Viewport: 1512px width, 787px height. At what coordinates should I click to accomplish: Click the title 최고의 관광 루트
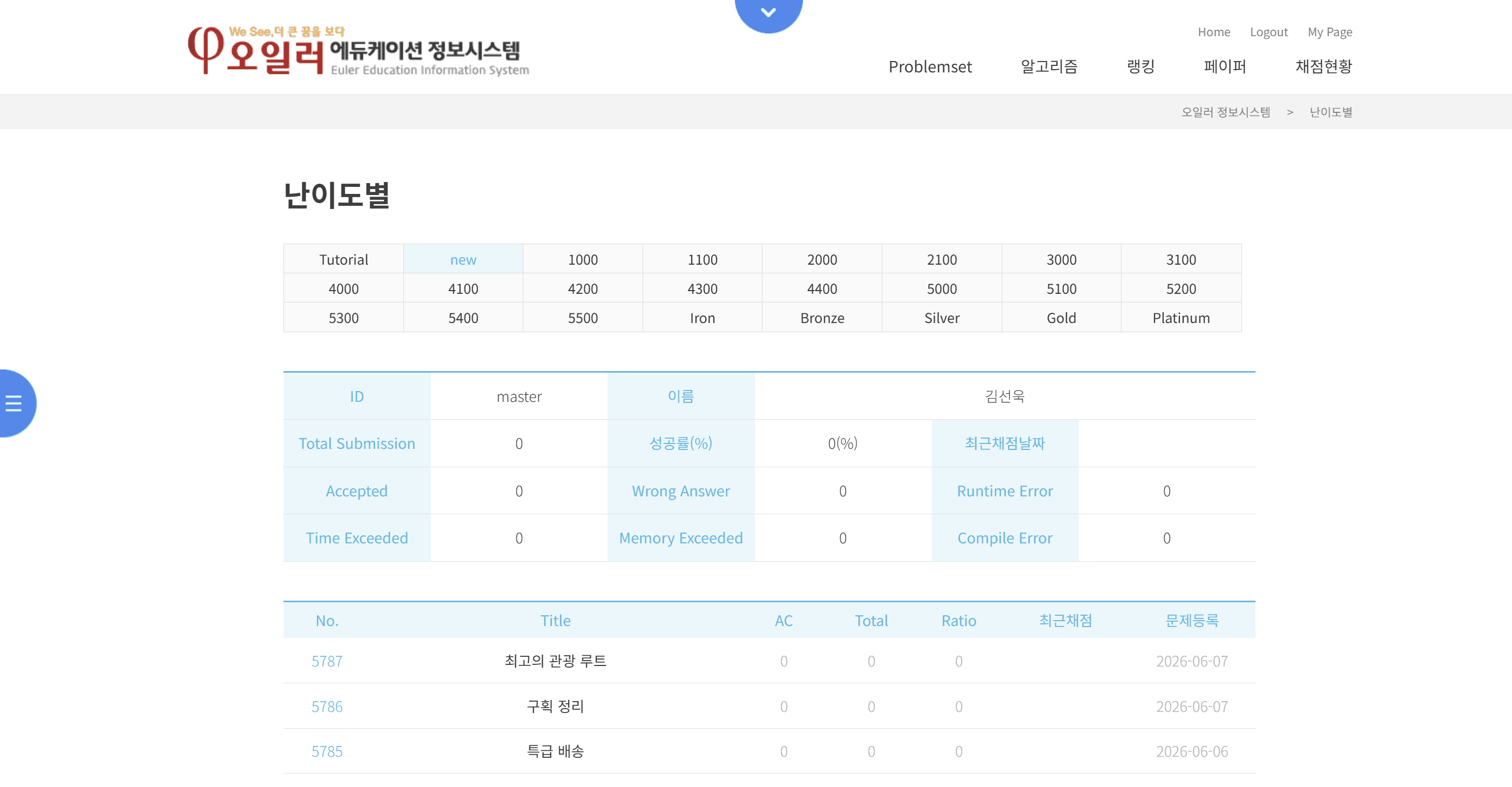pos(555,661)
